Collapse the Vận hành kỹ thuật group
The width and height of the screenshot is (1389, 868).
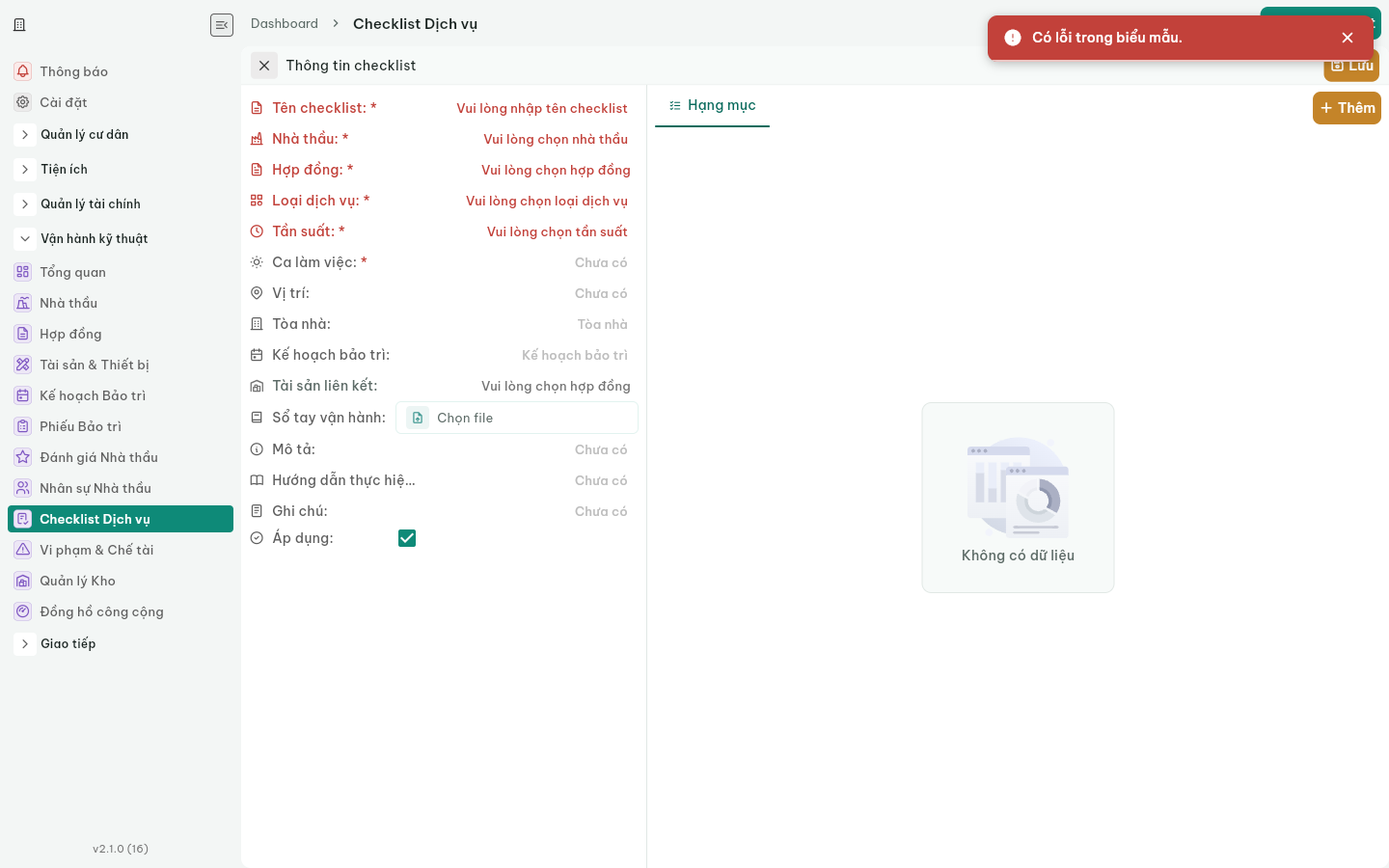point(25,239)
